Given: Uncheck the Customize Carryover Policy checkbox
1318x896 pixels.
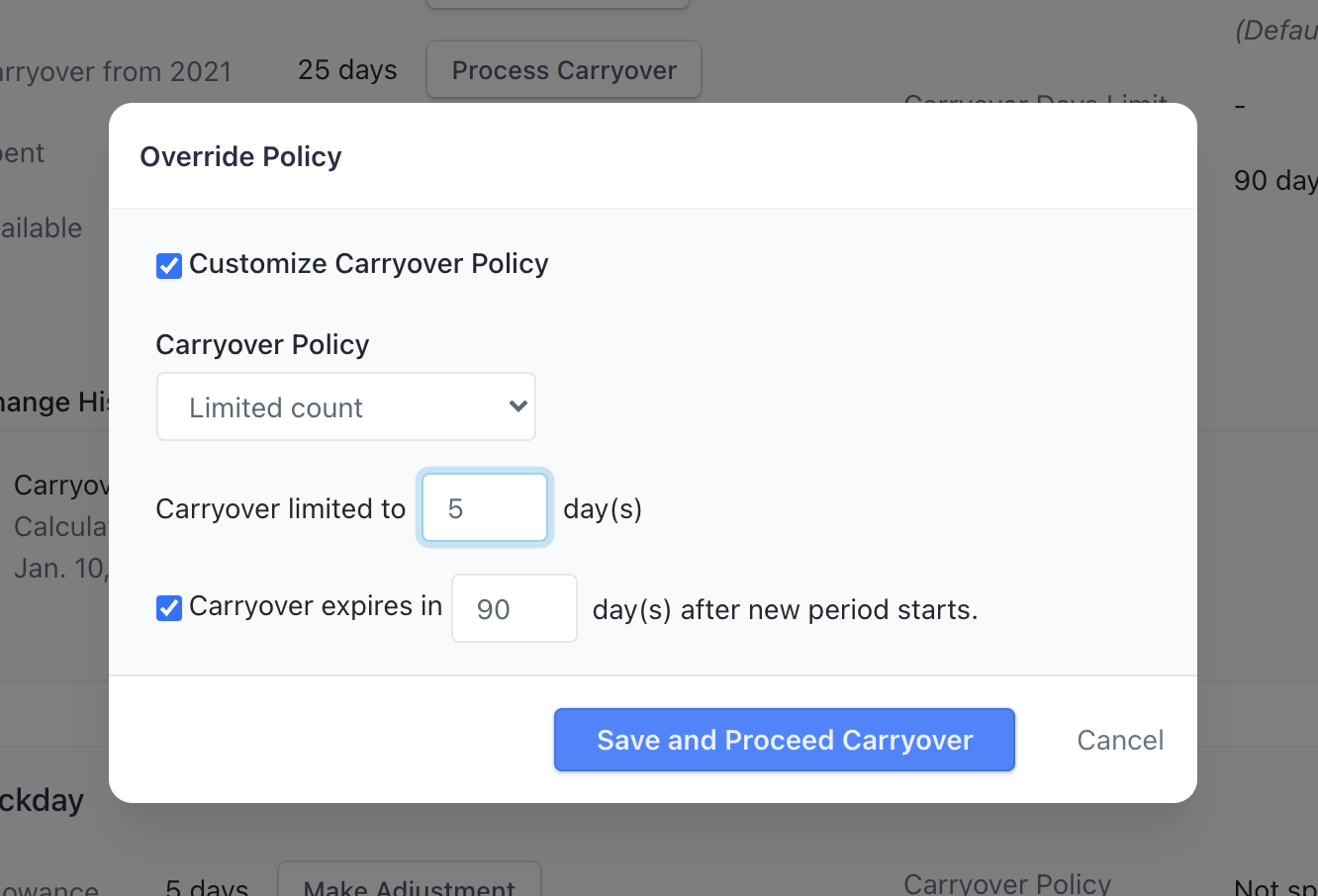Looking at the screenshot, I should point(169,266).
